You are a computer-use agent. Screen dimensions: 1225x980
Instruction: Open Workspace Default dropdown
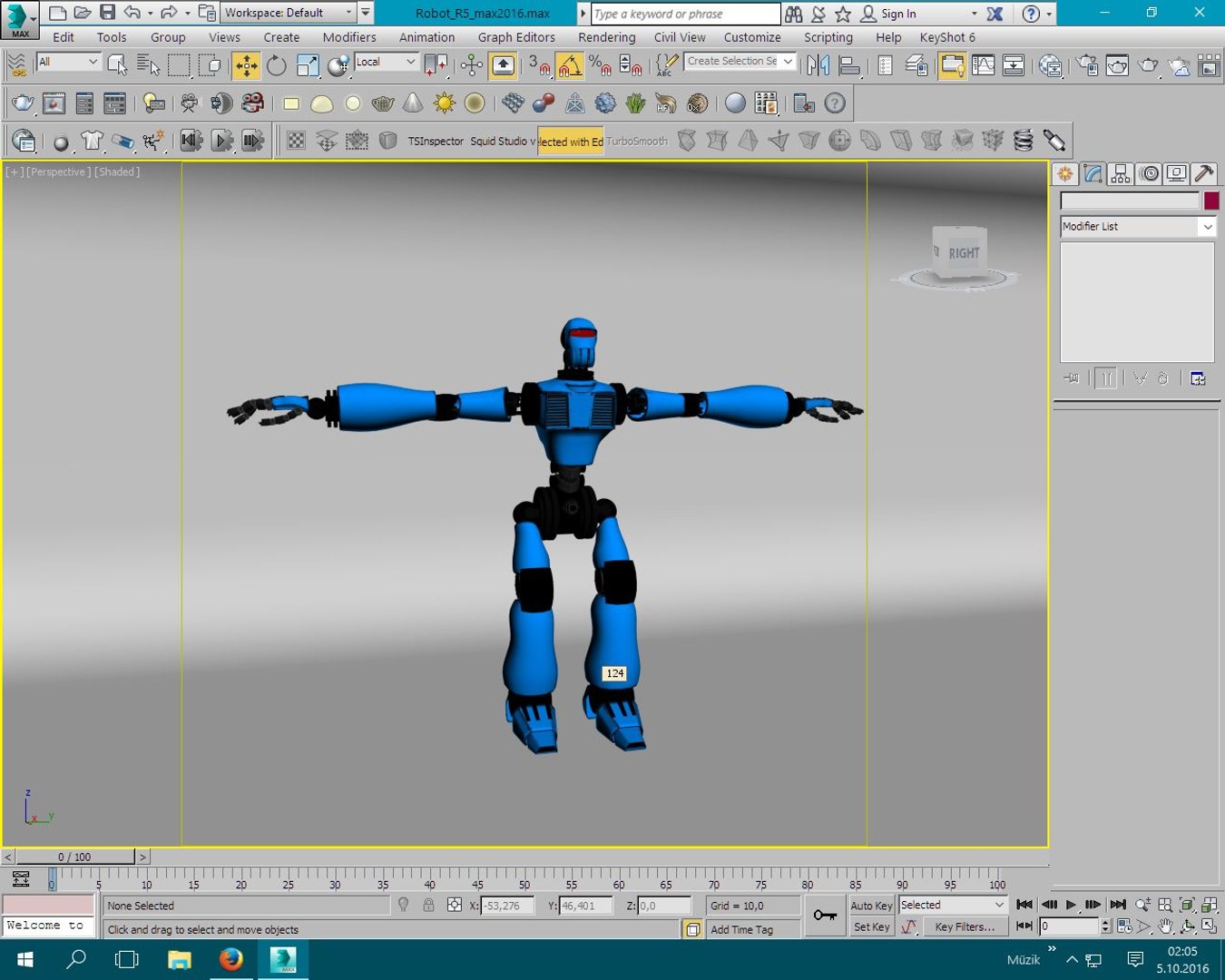coord(289,13)
